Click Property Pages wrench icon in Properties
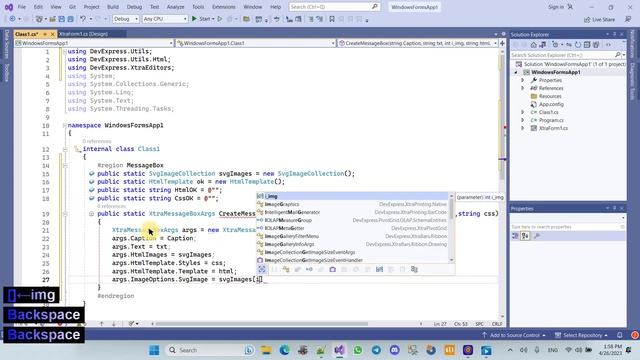The height and width of the screenshot is (360, 640). 537,236
